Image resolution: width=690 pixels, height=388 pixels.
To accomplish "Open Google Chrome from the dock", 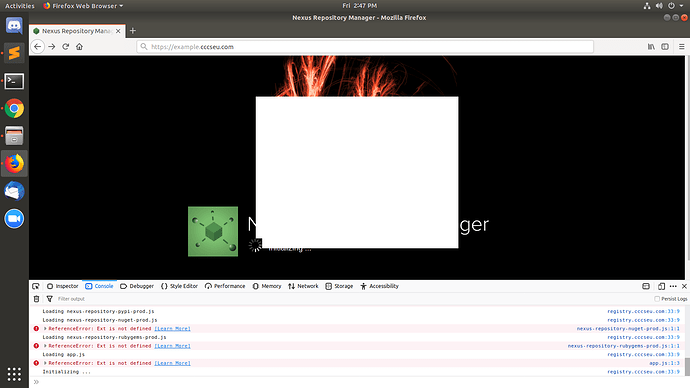I will pyautogui.click(x=14, y=108).
